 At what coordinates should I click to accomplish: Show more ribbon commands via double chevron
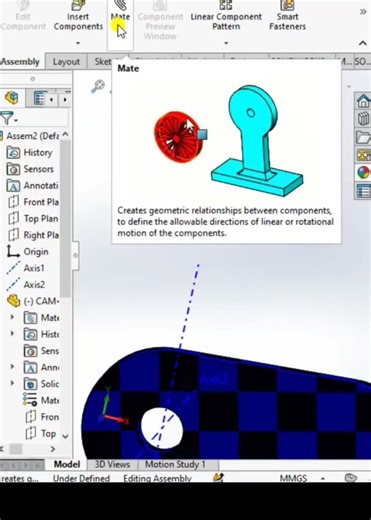363,12
